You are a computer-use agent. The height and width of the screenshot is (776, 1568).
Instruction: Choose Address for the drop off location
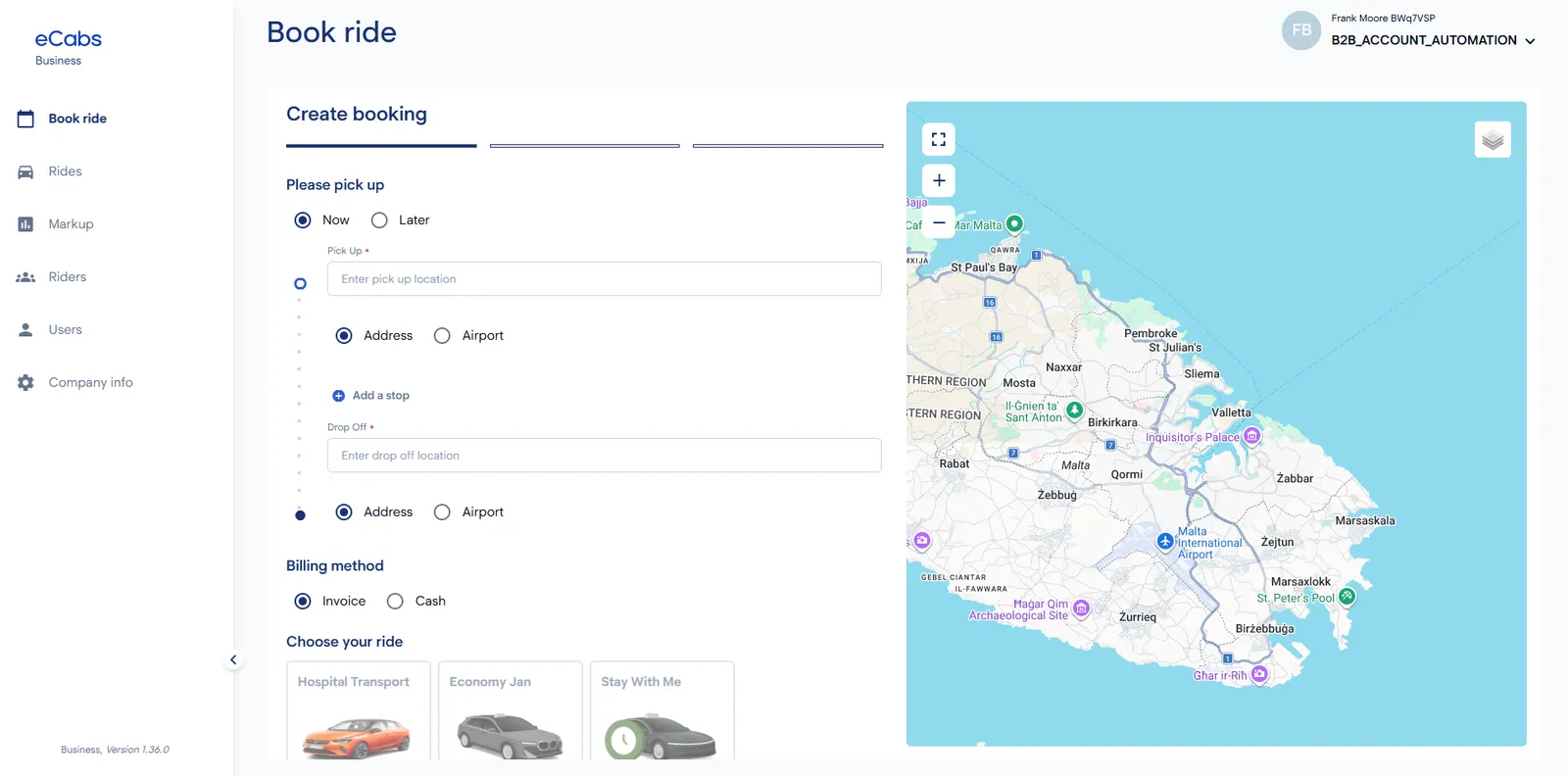tap(344, 512)
